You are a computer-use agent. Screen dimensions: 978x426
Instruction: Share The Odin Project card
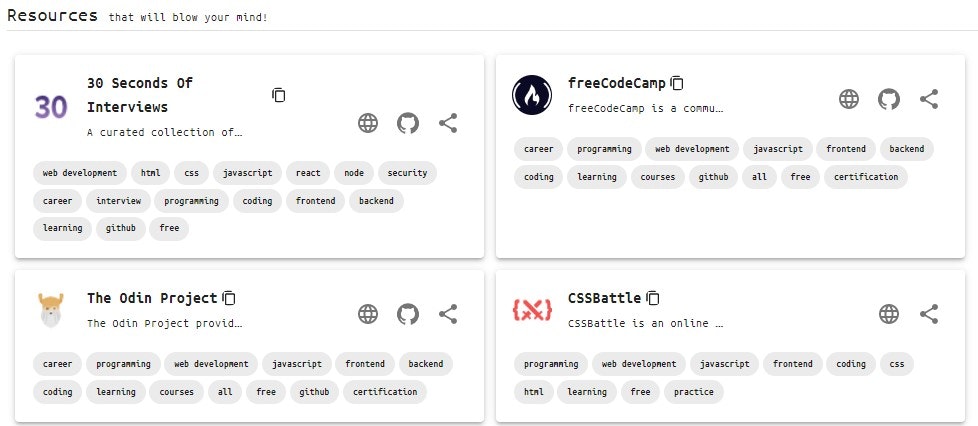coord(448,314)
